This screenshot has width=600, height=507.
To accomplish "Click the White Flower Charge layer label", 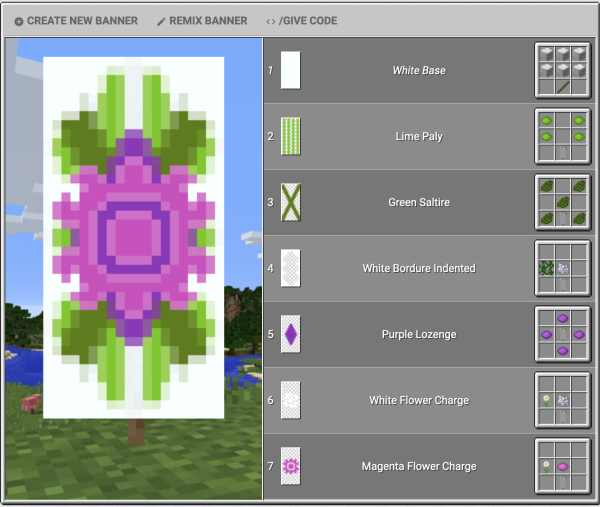I will coord(418,401).
